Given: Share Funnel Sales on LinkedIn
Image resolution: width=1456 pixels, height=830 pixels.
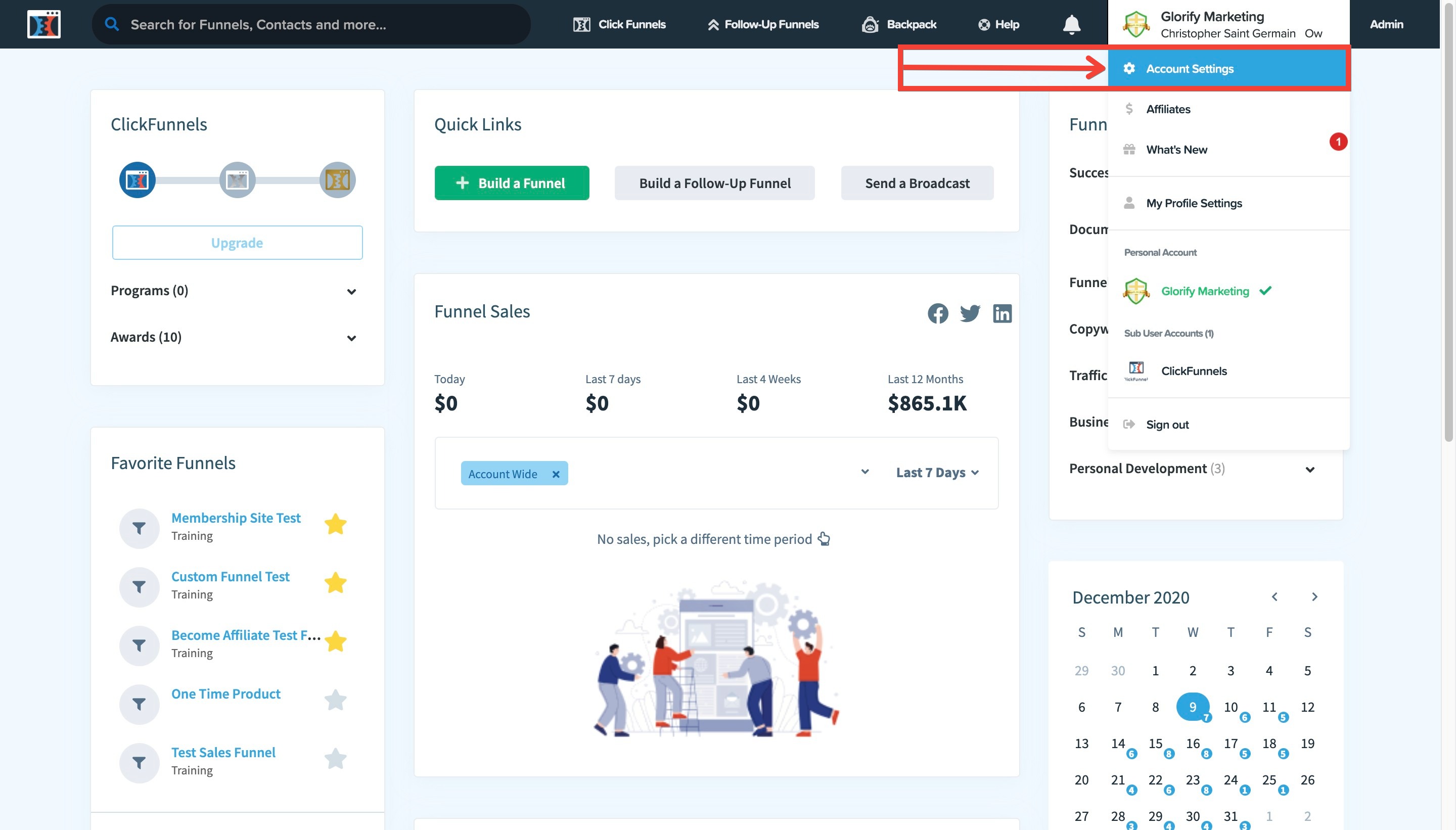Looking at the screenshot, I should point(1002,312).
